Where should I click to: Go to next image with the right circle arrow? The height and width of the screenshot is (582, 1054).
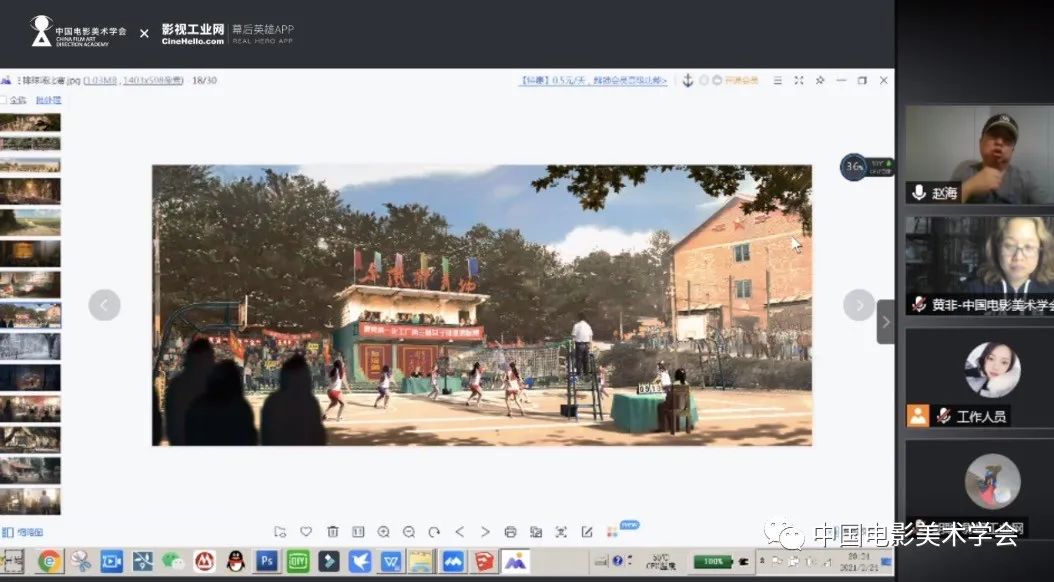click(x=859, y=305)
